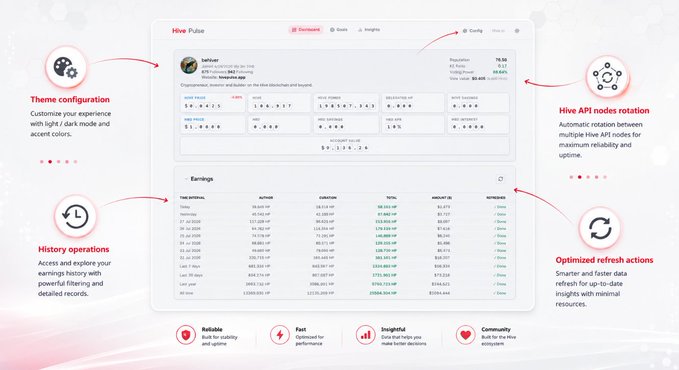Click the Hive Price card
Screen dimensions: 679x370
213,103
